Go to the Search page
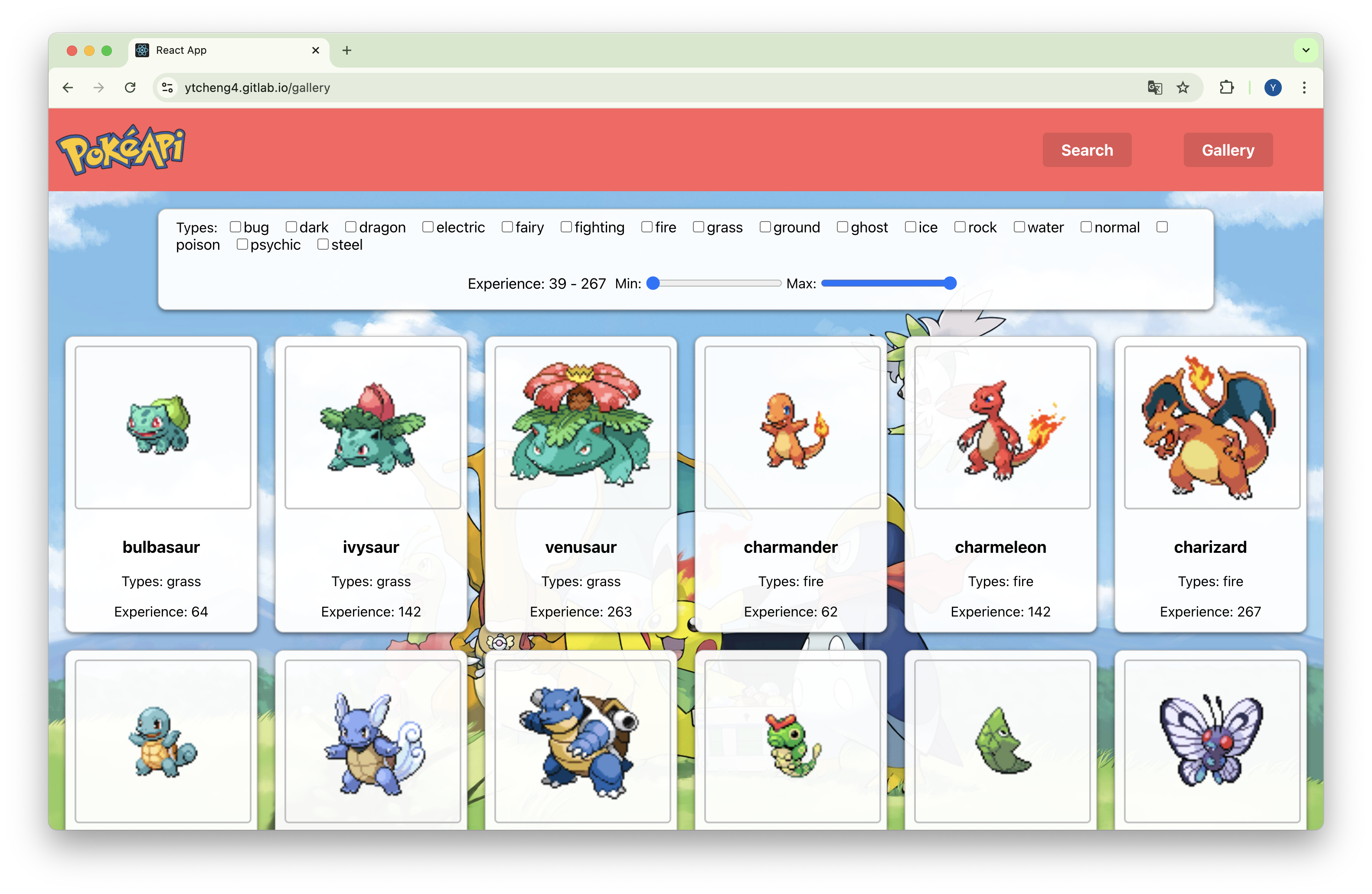Viewport: 1372px width, 894px height. (x=1087, y=150)
